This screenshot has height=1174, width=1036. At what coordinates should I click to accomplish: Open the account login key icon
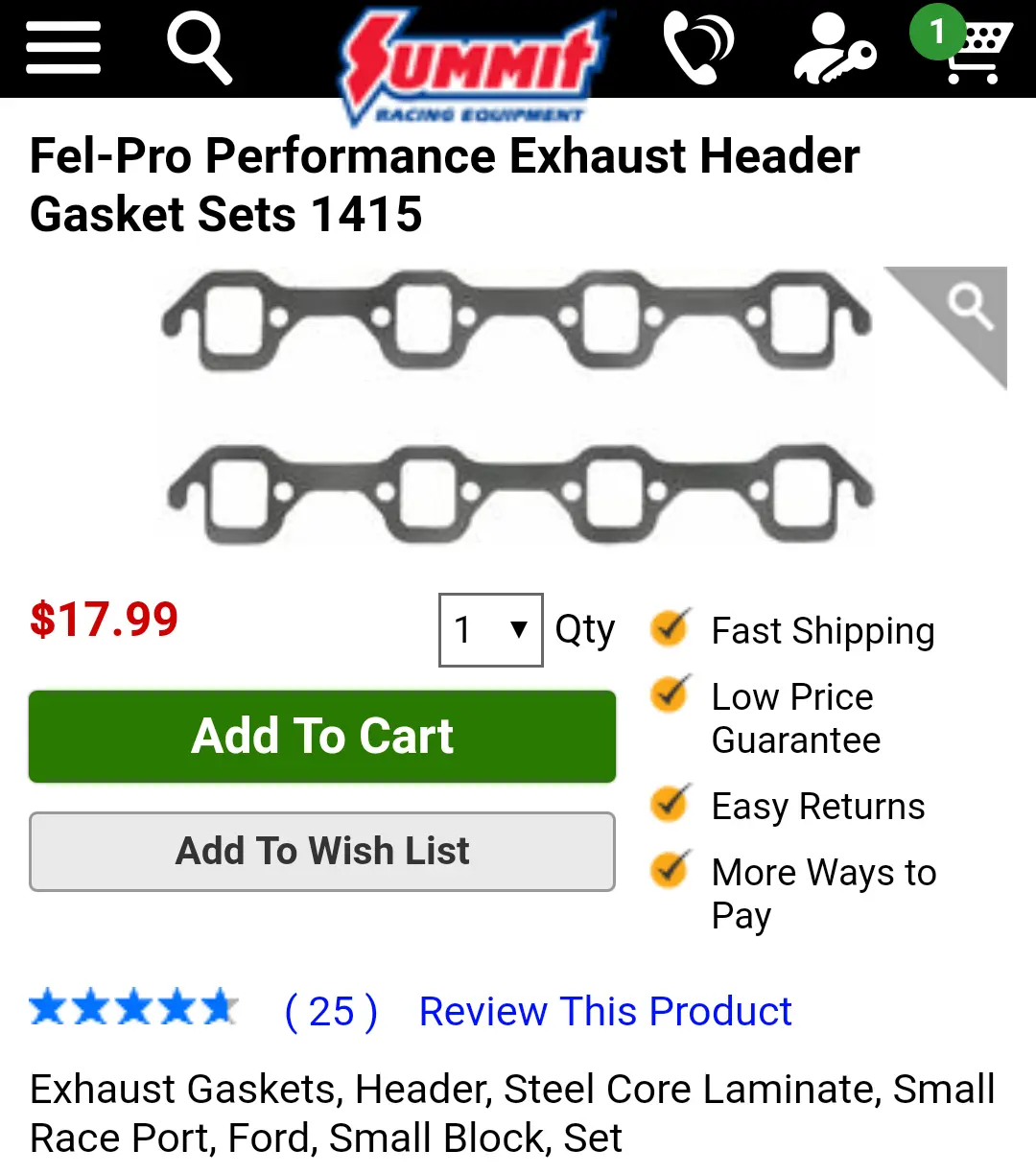(x=834, y=48)
